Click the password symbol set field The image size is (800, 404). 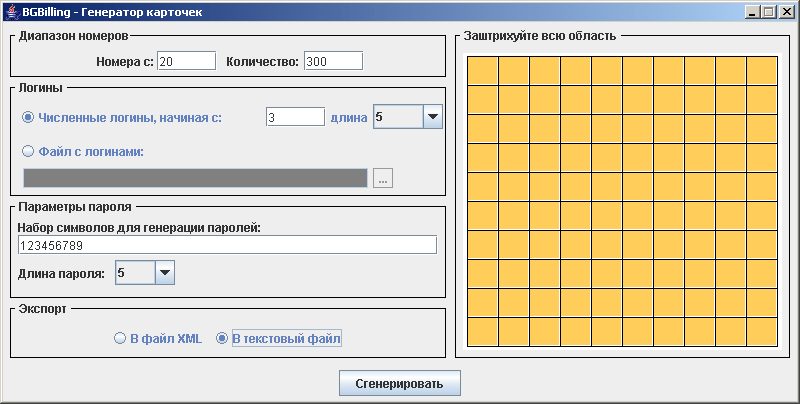(227, 245)
